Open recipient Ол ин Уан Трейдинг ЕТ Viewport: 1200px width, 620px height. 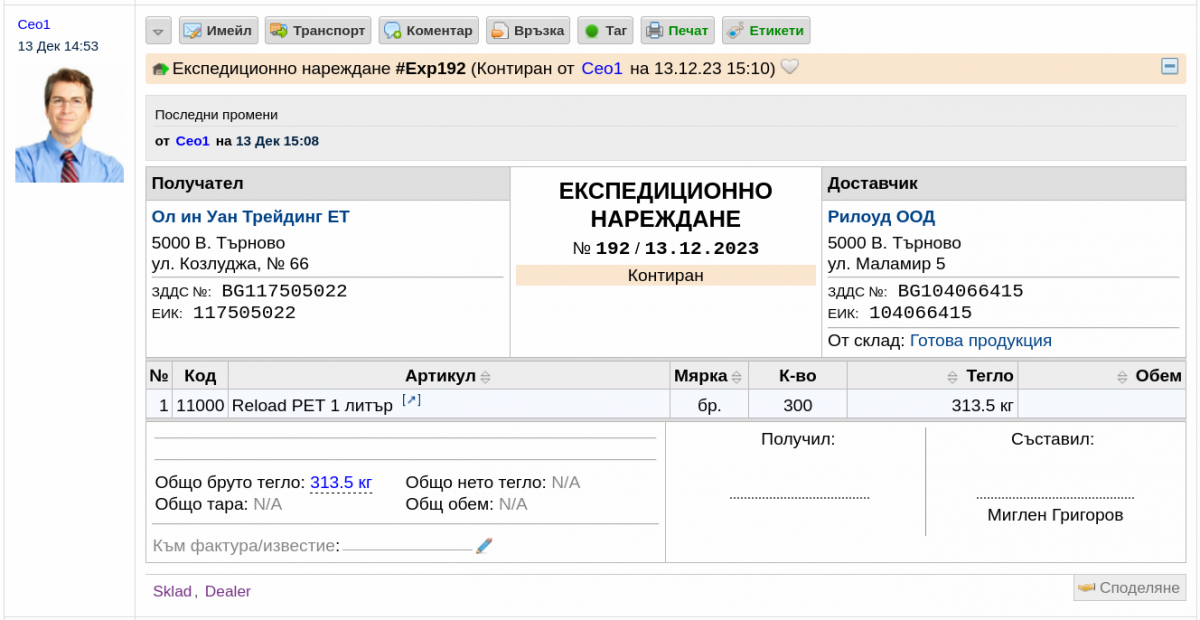[x=251, y=217]
